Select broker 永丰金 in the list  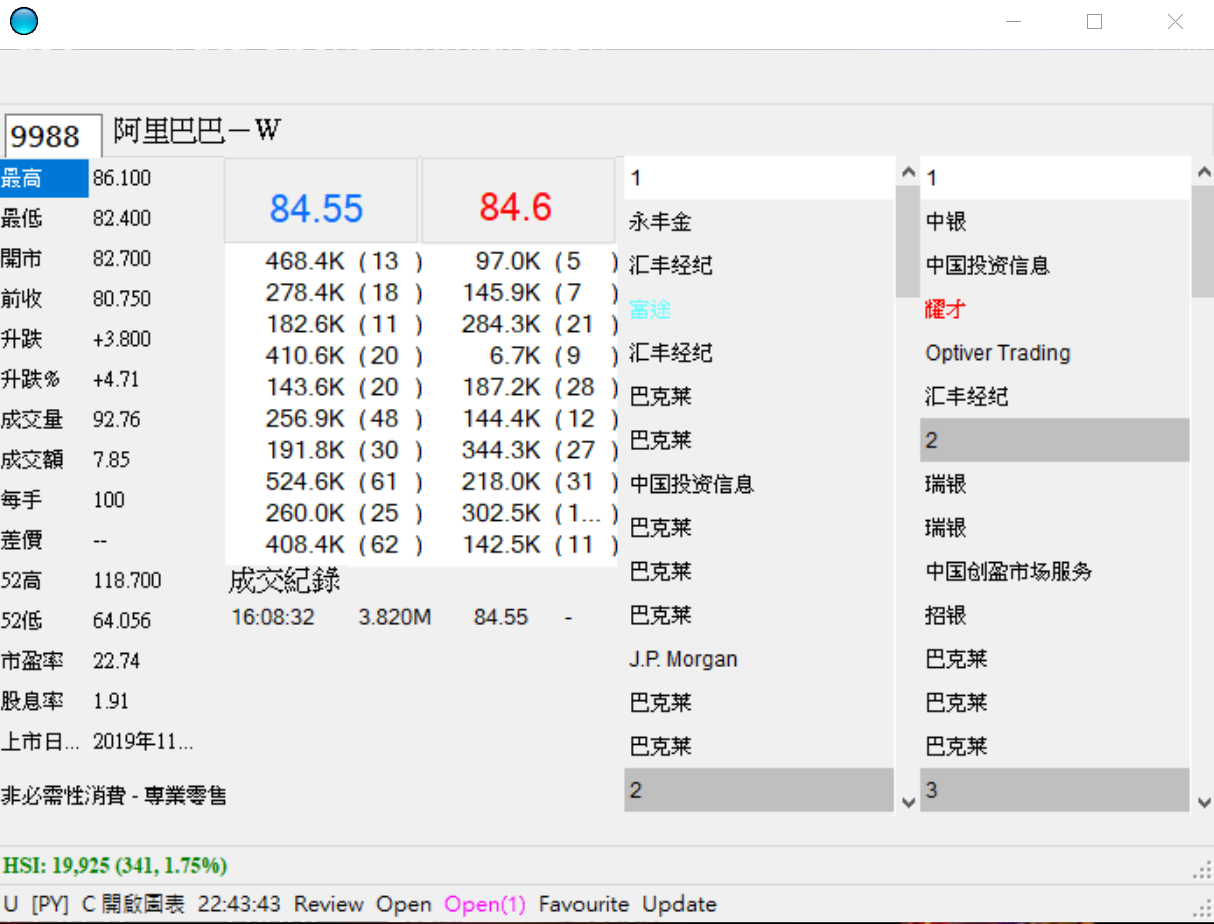click(760, 222)
